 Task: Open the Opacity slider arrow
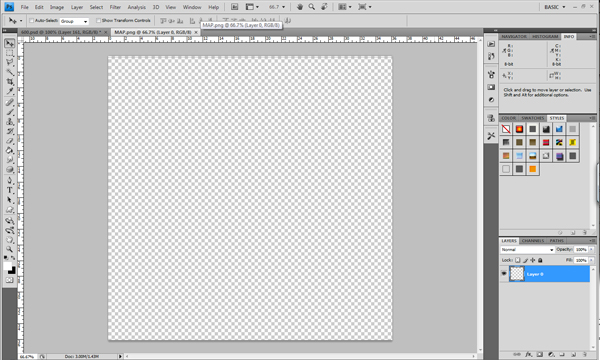592,249
